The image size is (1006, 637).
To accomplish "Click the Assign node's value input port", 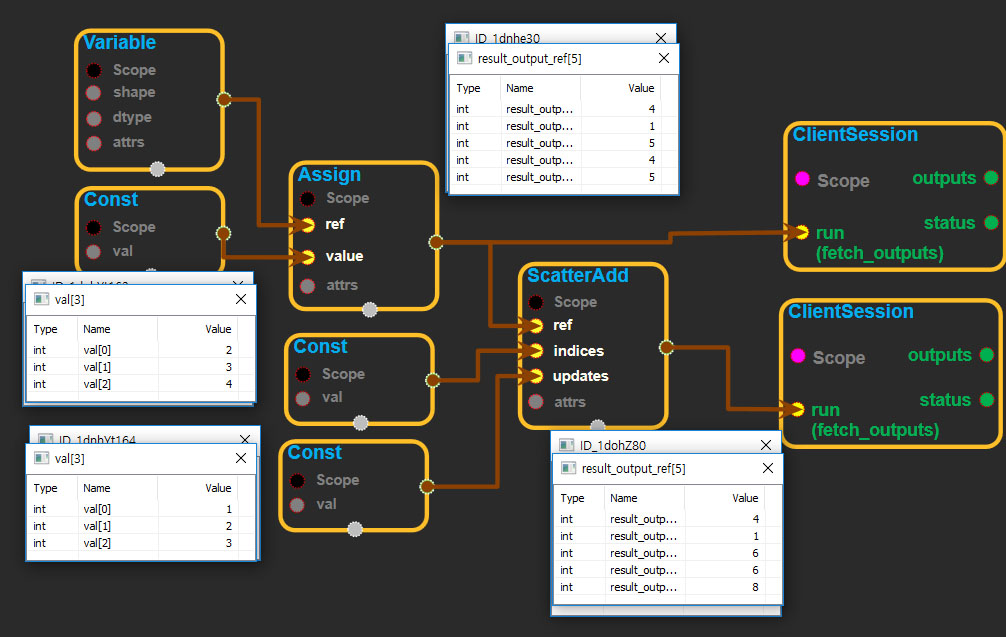I will point(307,256).
